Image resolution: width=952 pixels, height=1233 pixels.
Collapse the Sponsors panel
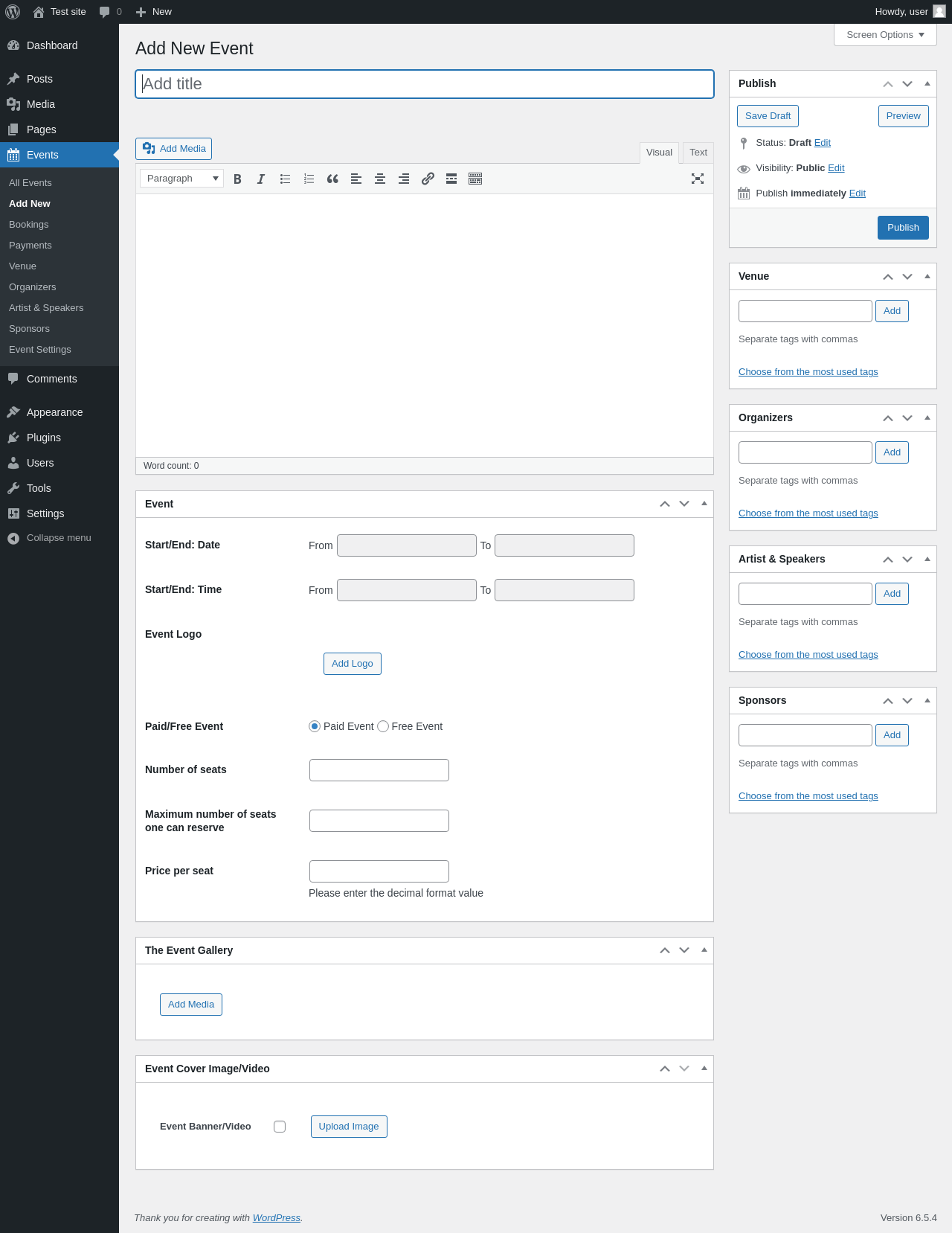927,701
